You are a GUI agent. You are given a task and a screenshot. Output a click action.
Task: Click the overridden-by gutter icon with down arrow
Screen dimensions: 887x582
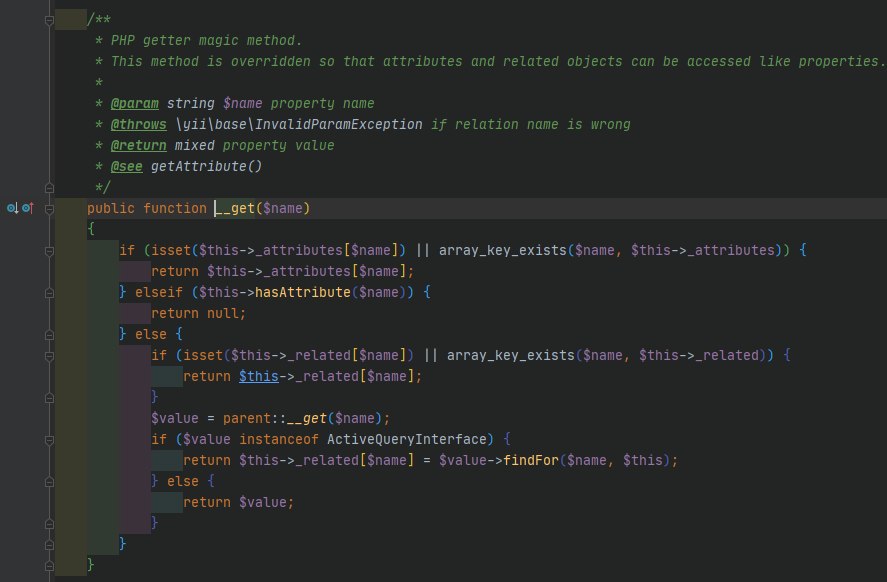(12, 208)
